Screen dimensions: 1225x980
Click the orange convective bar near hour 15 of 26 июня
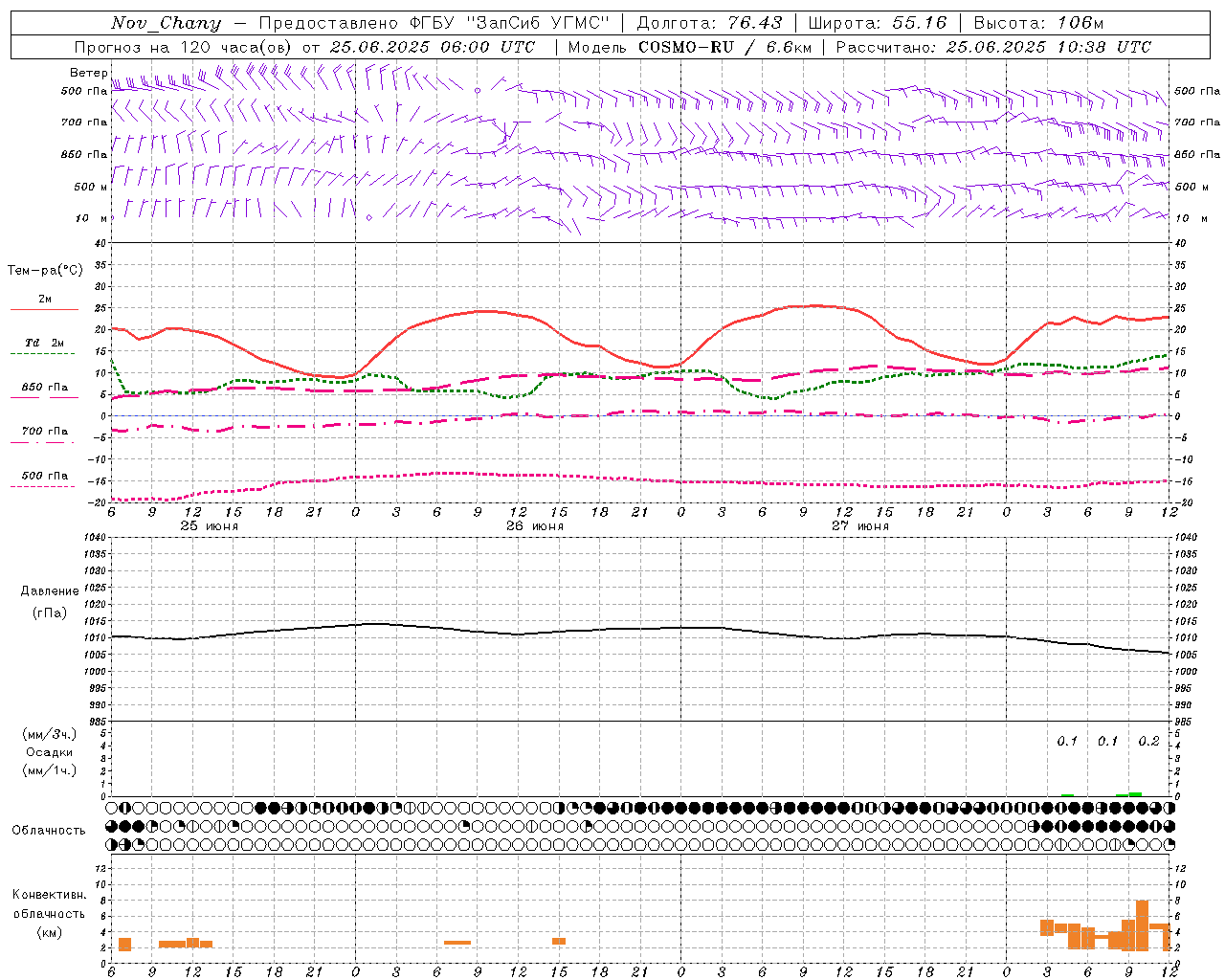(559, 941)
